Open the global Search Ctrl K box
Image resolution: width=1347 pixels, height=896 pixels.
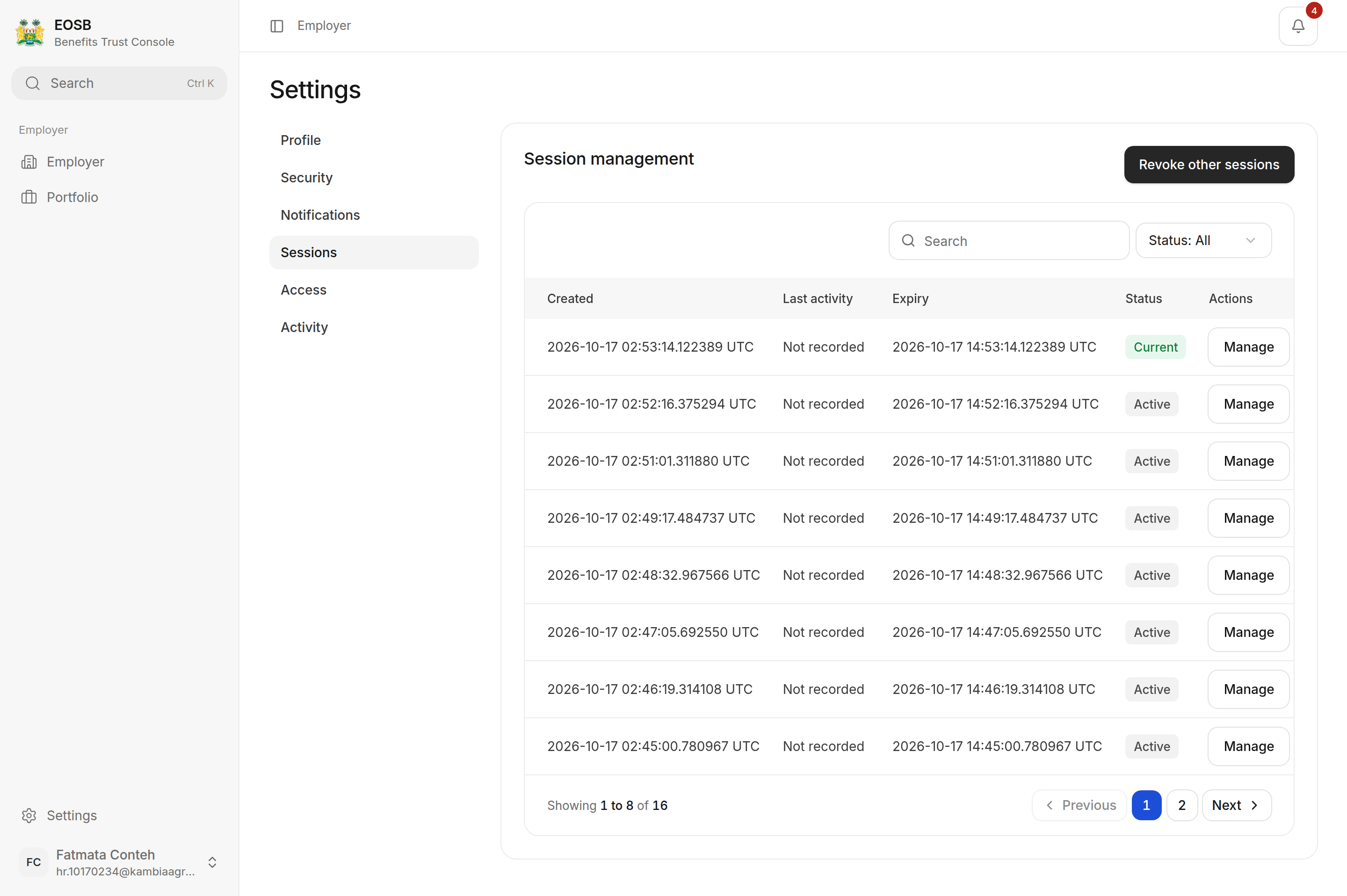pyautogui.click(x=119, y=83)
